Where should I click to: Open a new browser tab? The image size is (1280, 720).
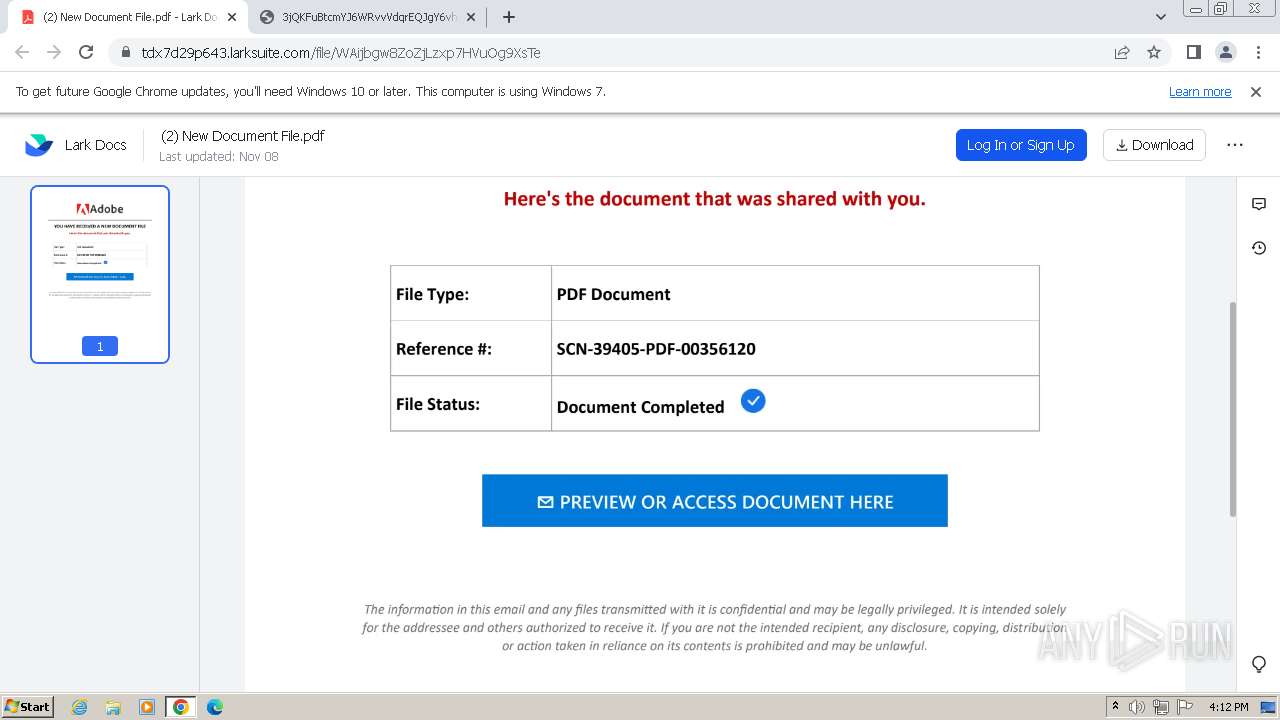coord(509,17)
